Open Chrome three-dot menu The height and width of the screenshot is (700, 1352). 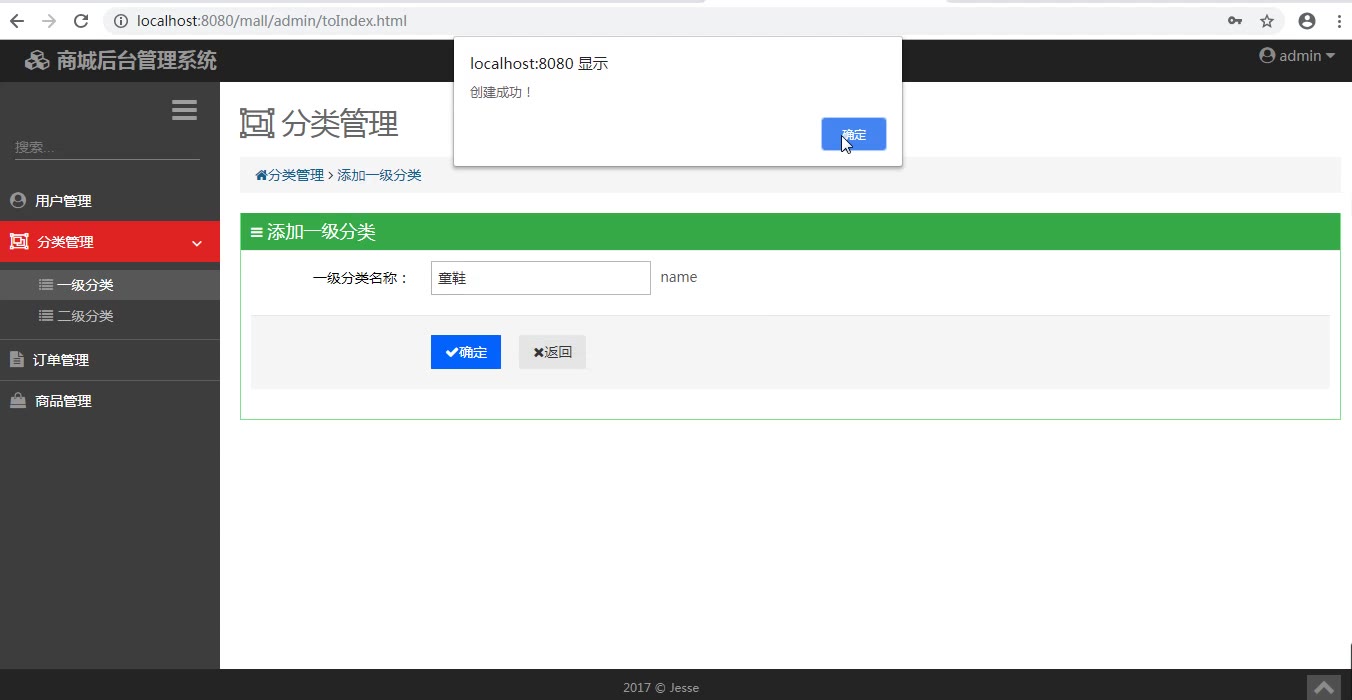[1339, 21]
